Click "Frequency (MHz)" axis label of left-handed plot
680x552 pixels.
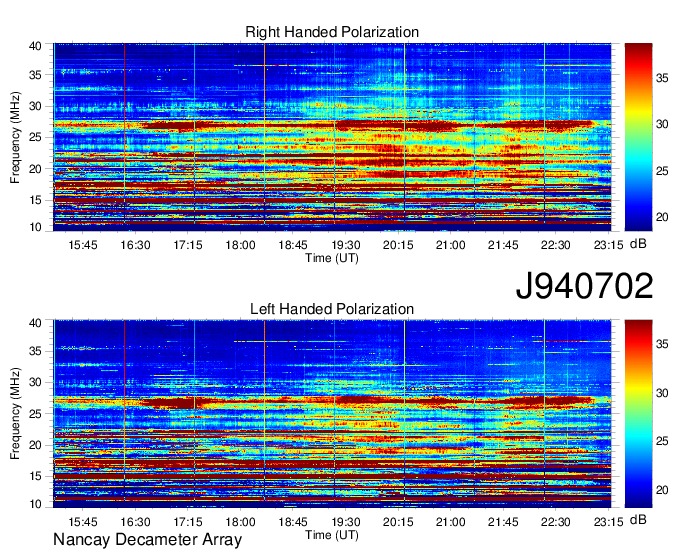[x=15, y=414]
